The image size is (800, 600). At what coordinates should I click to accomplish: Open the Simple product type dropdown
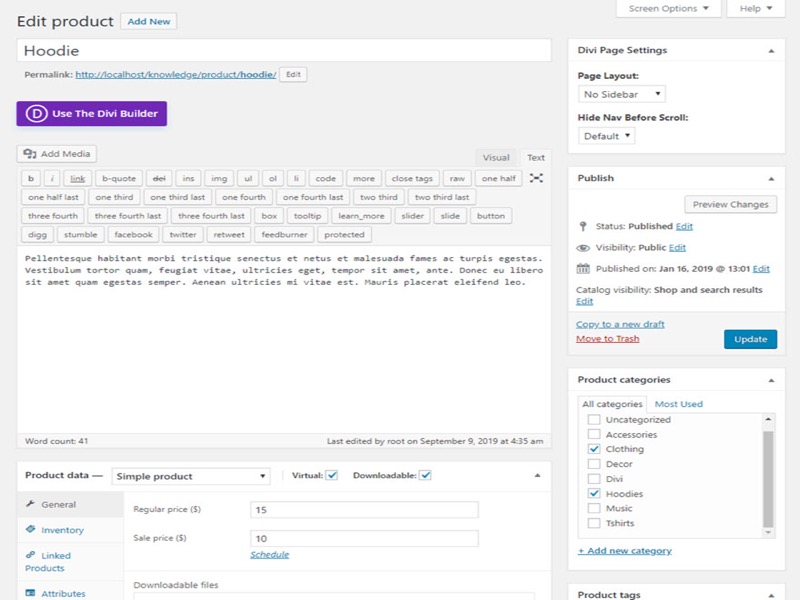(x=191, y=476)
